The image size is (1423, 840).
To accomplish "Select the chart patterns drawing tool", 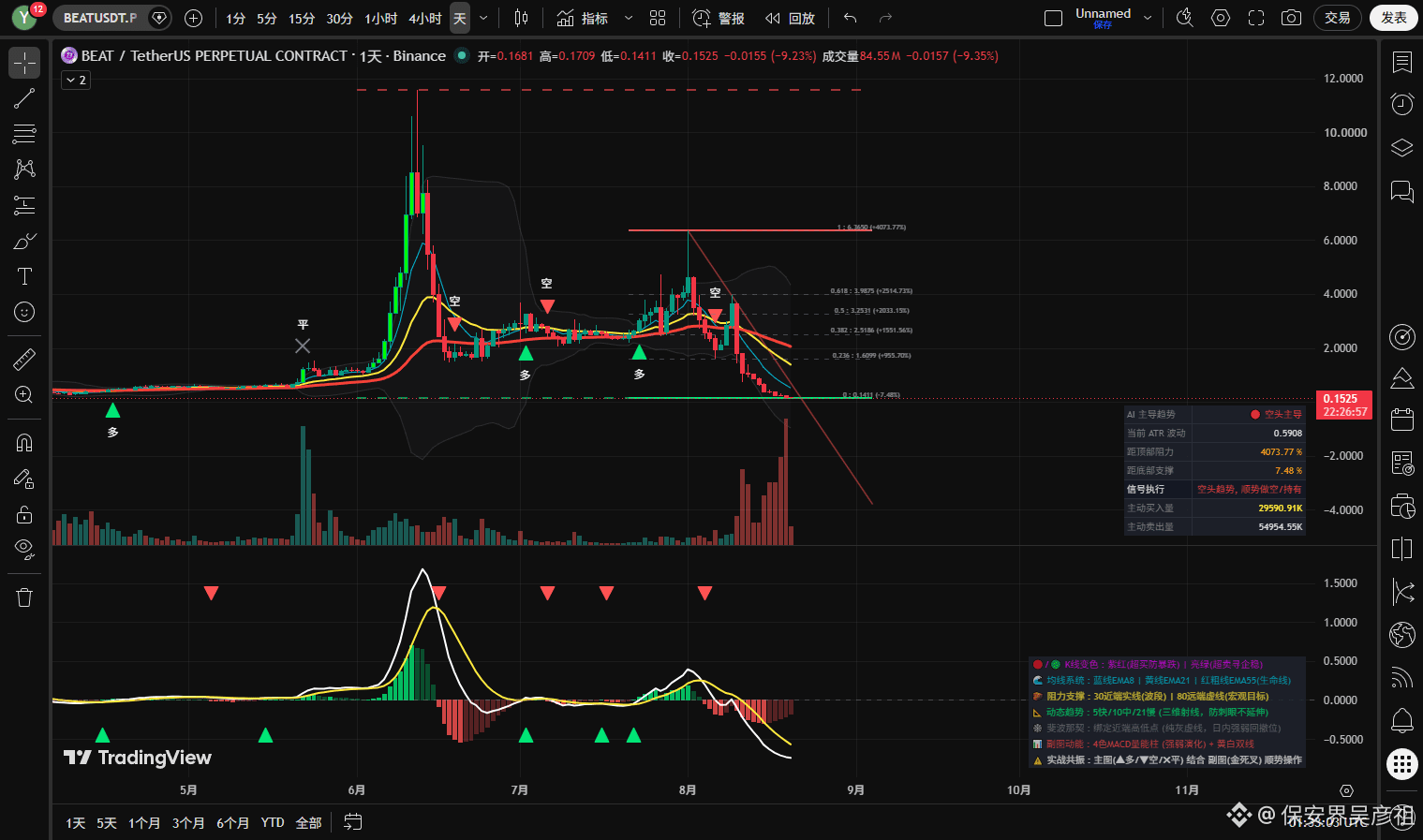I will [x=24, y=169].
